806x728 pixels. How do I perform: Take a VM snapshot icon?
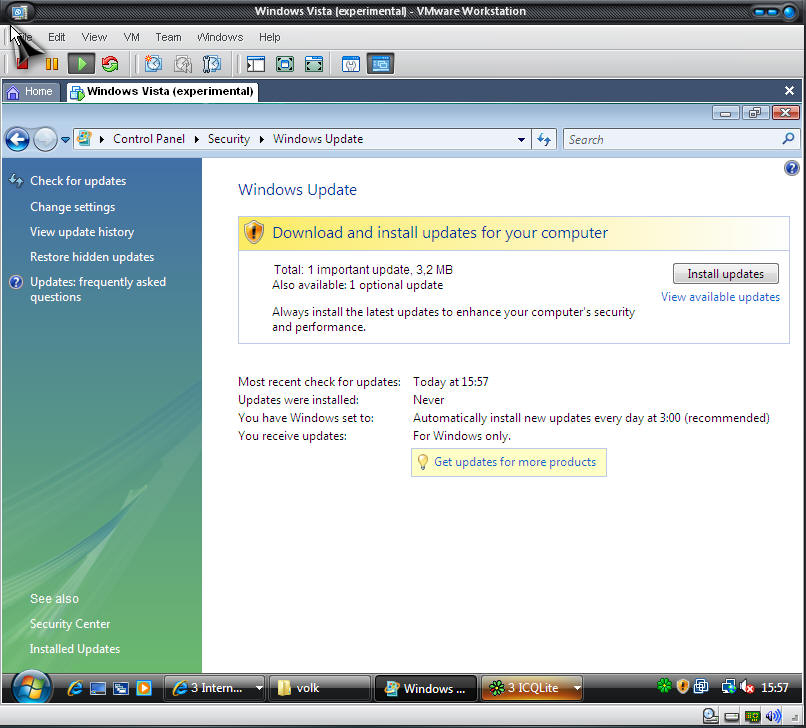coord(153,64)
